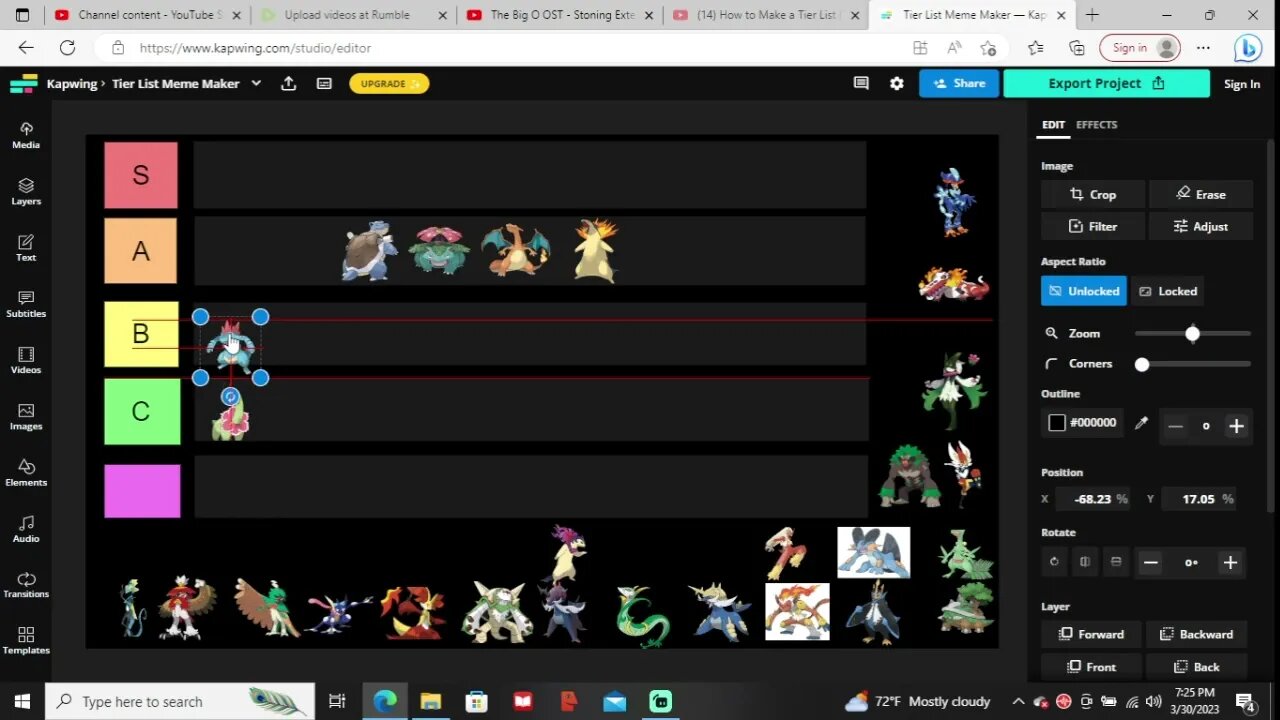Screen dimensions: 1280x720
Task: Open the Tier List Meme Maker title dropdown
Action: (256, 83)
